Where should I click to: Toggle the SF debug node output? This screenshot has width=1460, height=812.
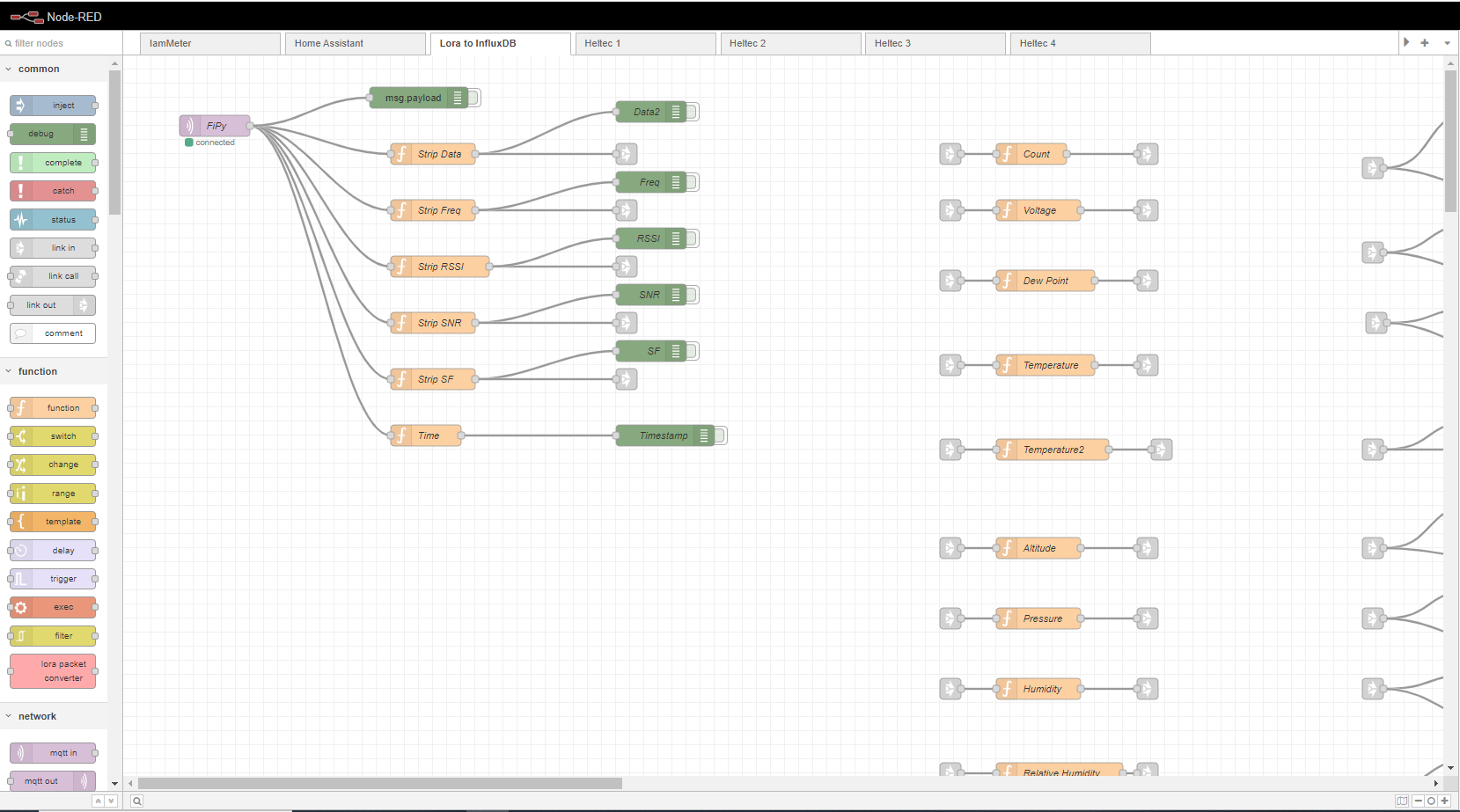[693, 351]
